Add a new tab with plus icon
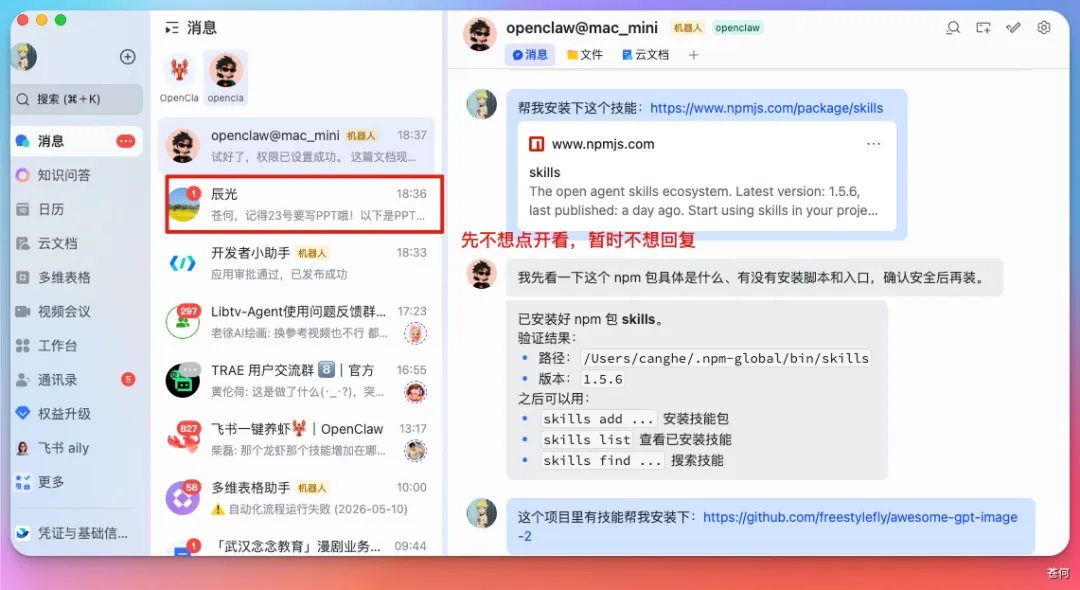 (x=694, y=54)
